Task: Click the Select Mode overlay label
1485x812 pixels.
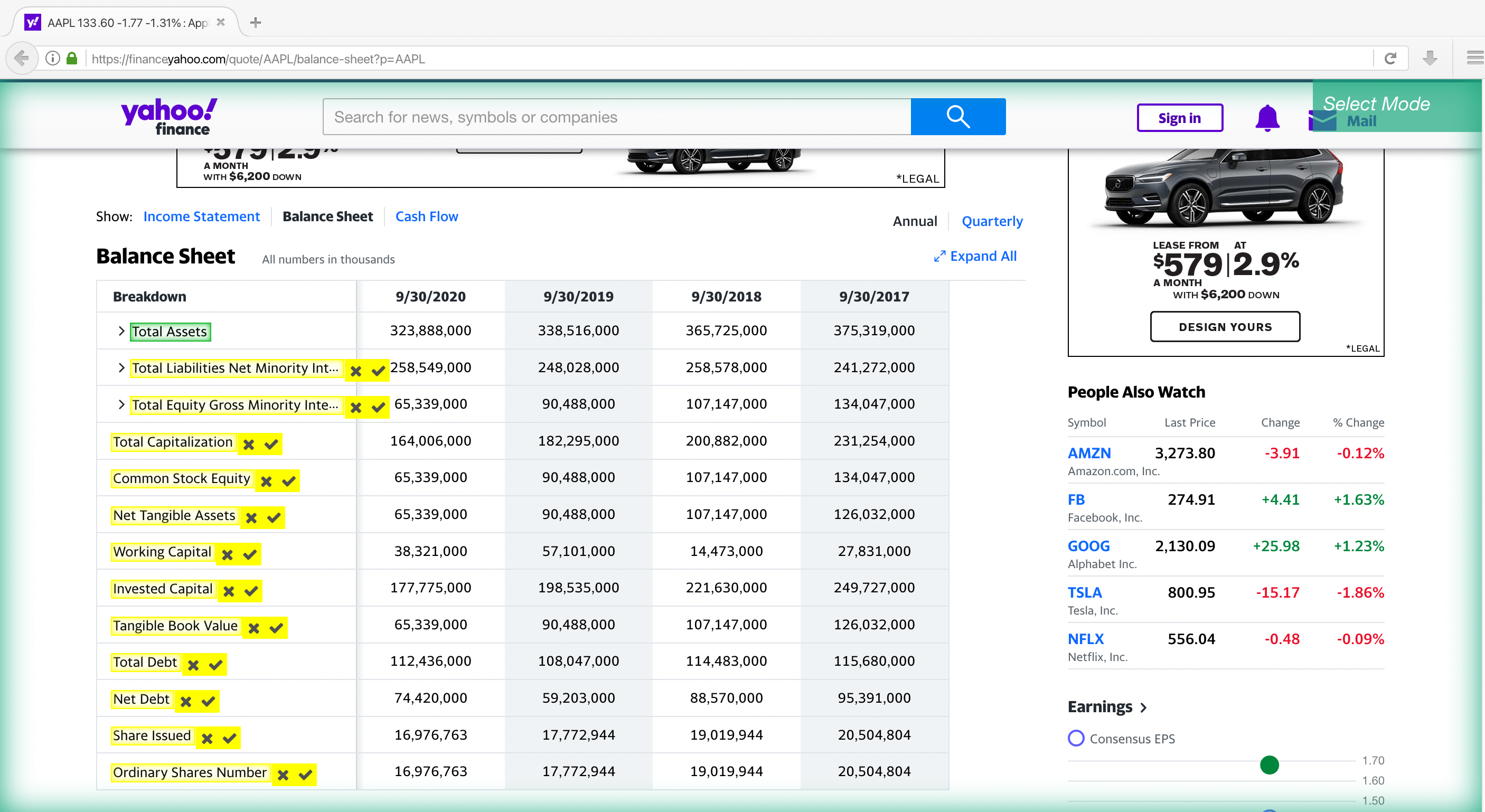Action: tap(1376, 103)
